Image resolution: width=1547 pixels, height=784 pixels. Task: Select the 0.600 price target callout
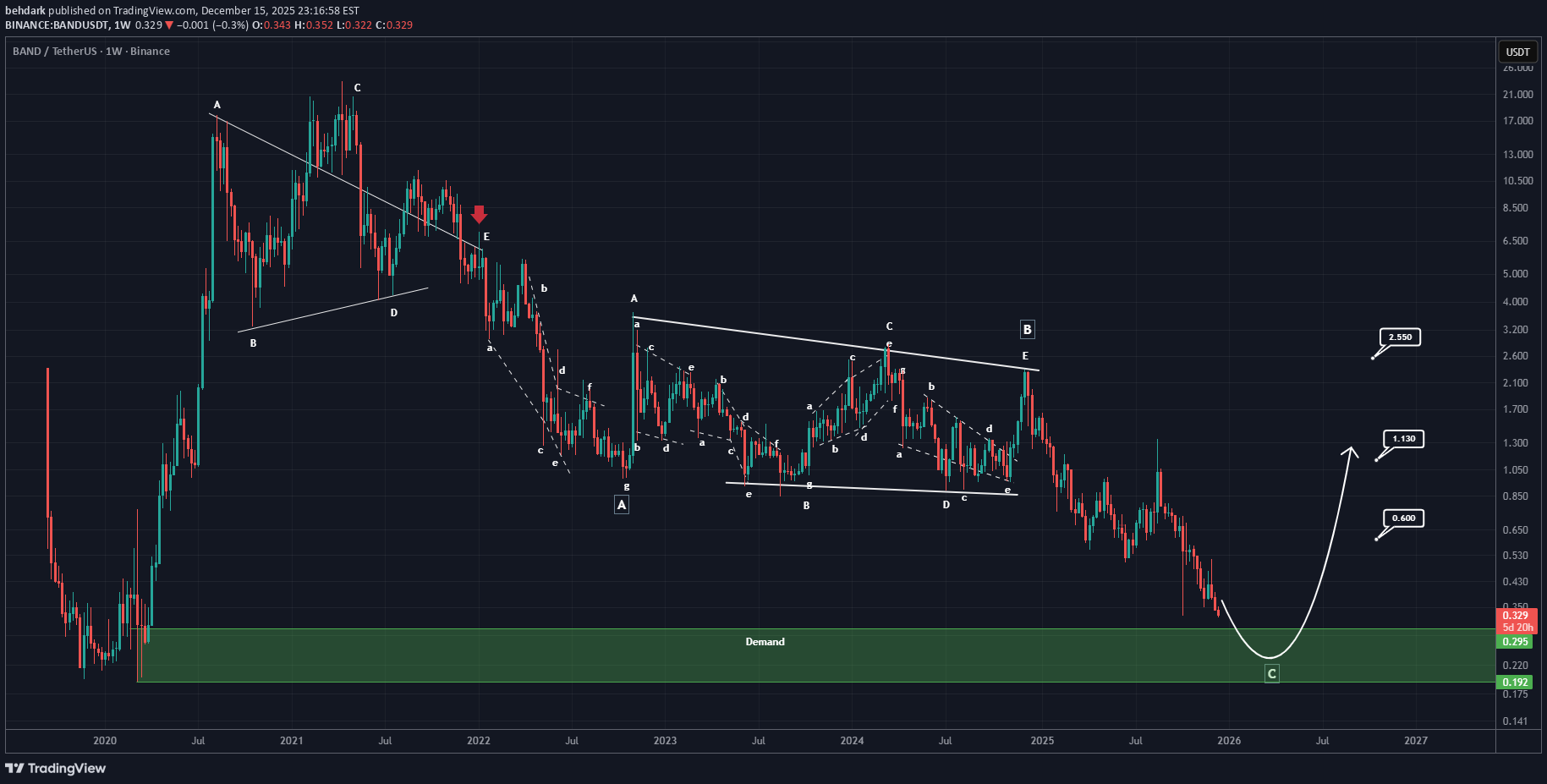(x=1403, y=518)
